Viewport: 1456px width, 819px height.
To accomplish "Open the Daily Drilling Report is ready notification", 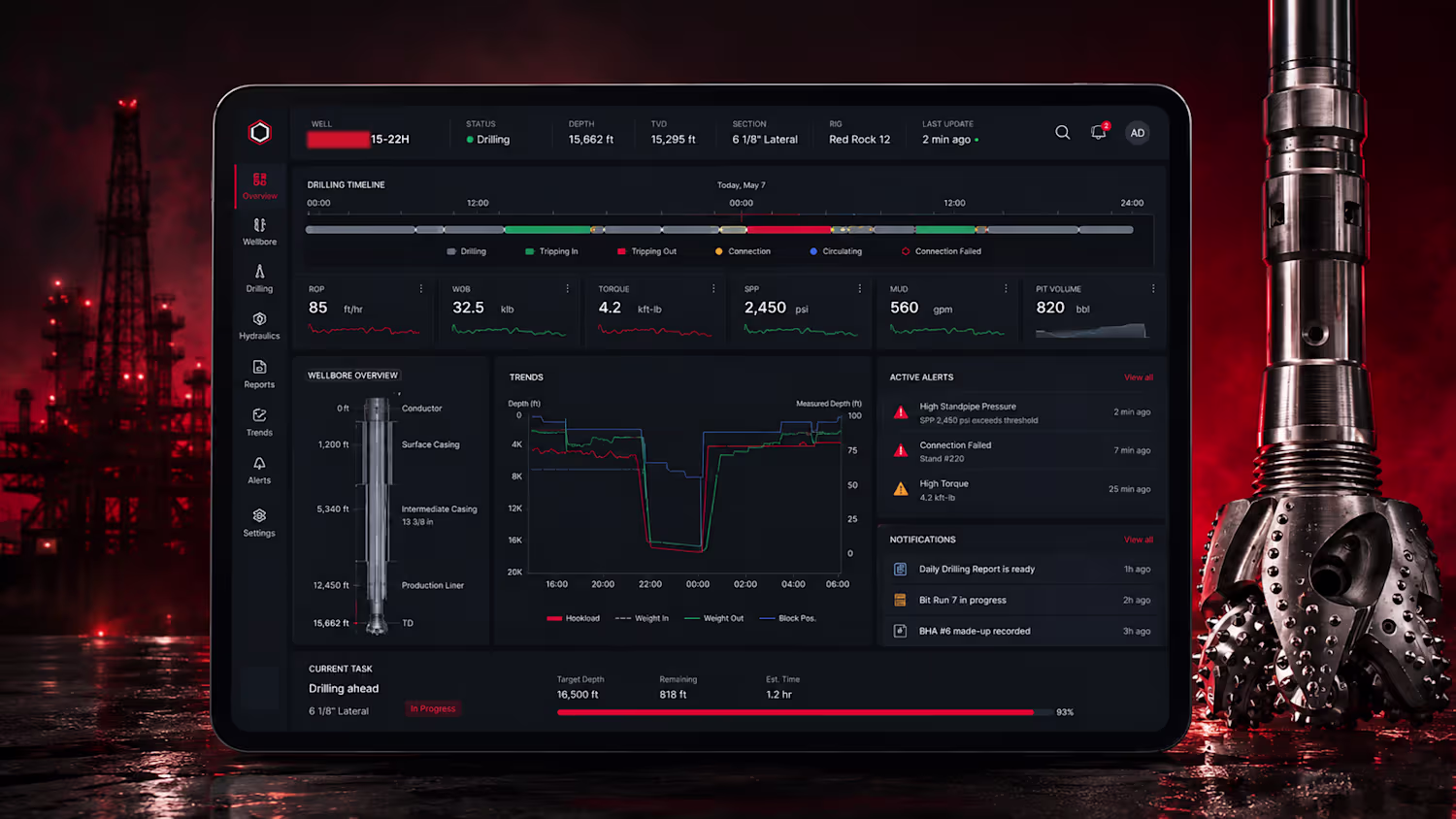I will click(x=1021, y=570).
